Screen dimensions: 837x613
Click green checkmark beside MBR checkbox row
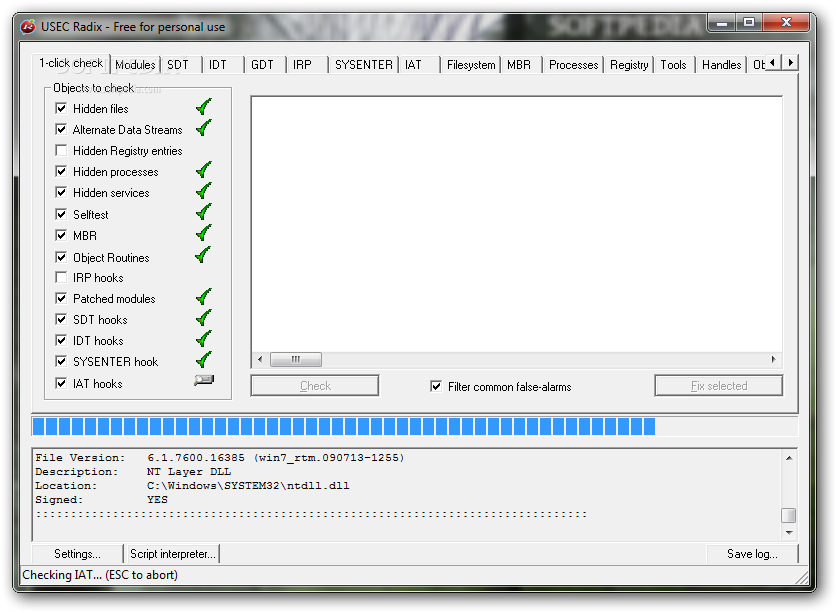203,233
